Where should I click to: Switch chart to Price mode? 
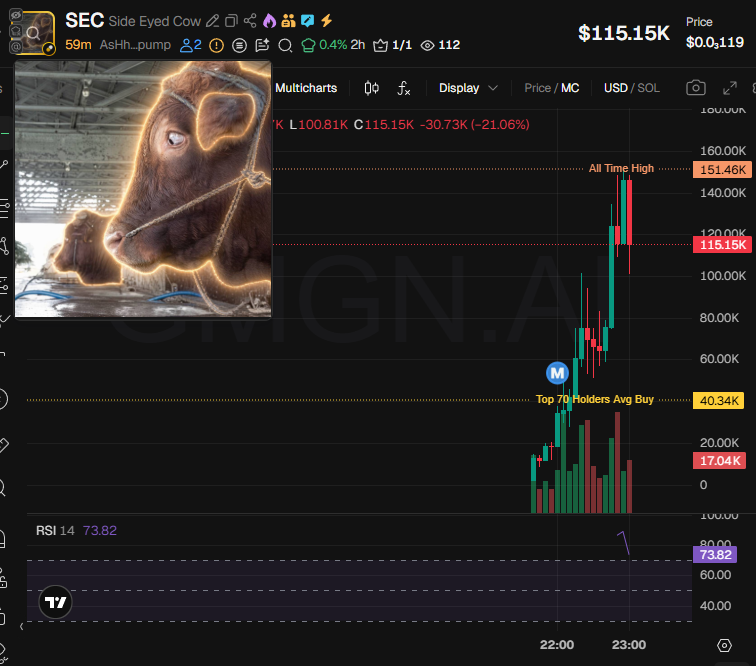537,88
